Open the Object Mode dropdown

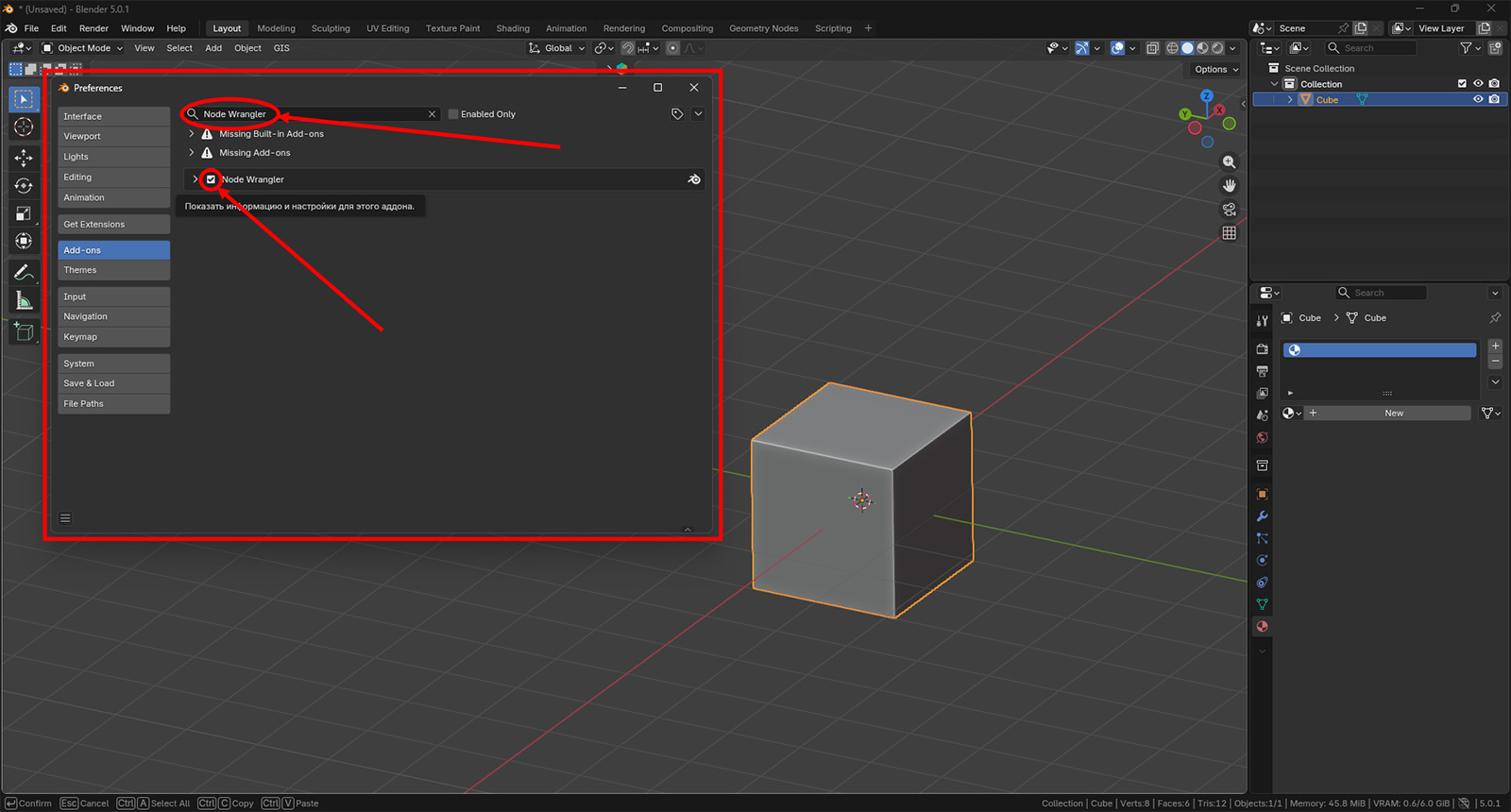pos(83,48)
